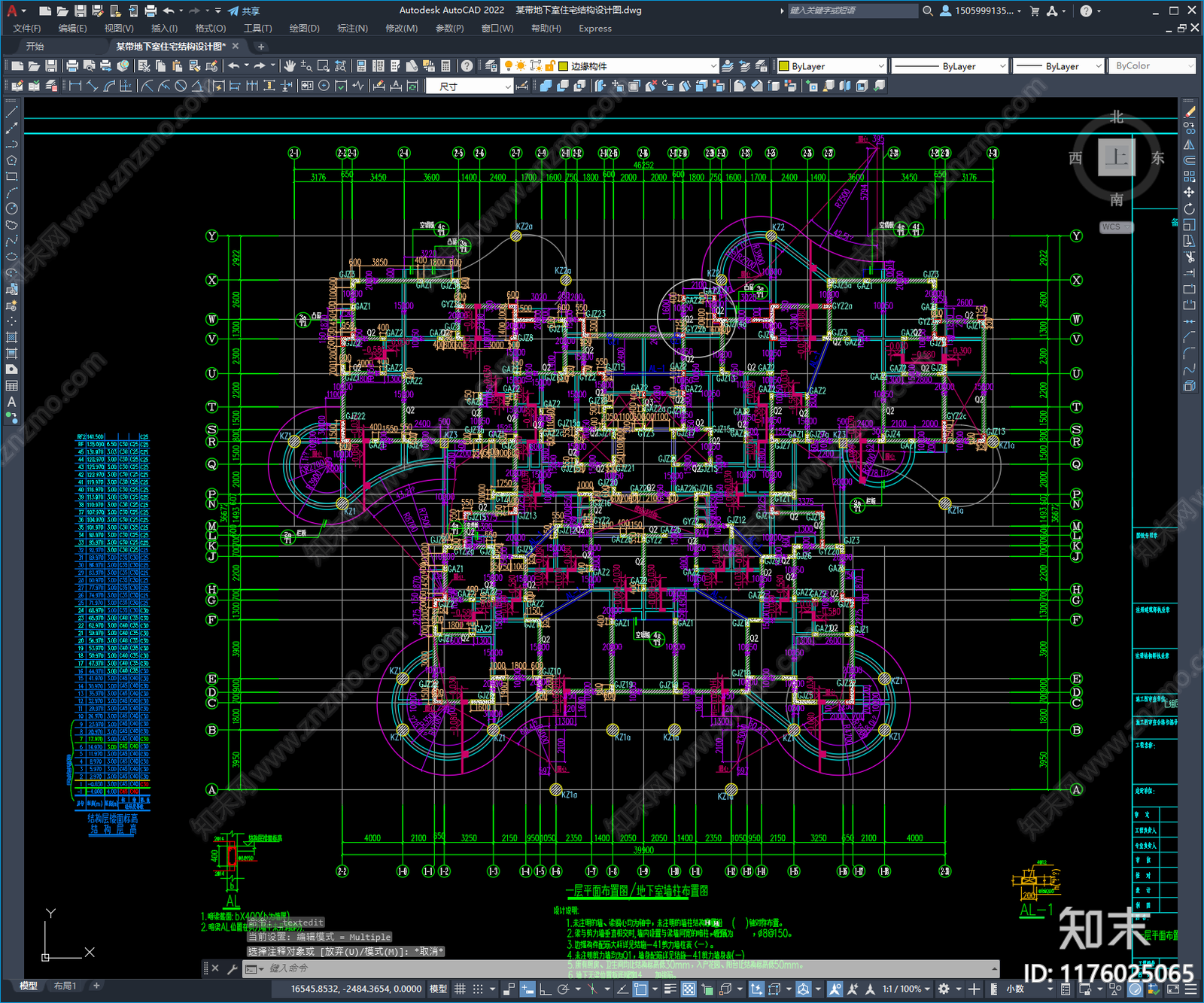Toggle drawing grid display in status bar

[x=460, y=989]
